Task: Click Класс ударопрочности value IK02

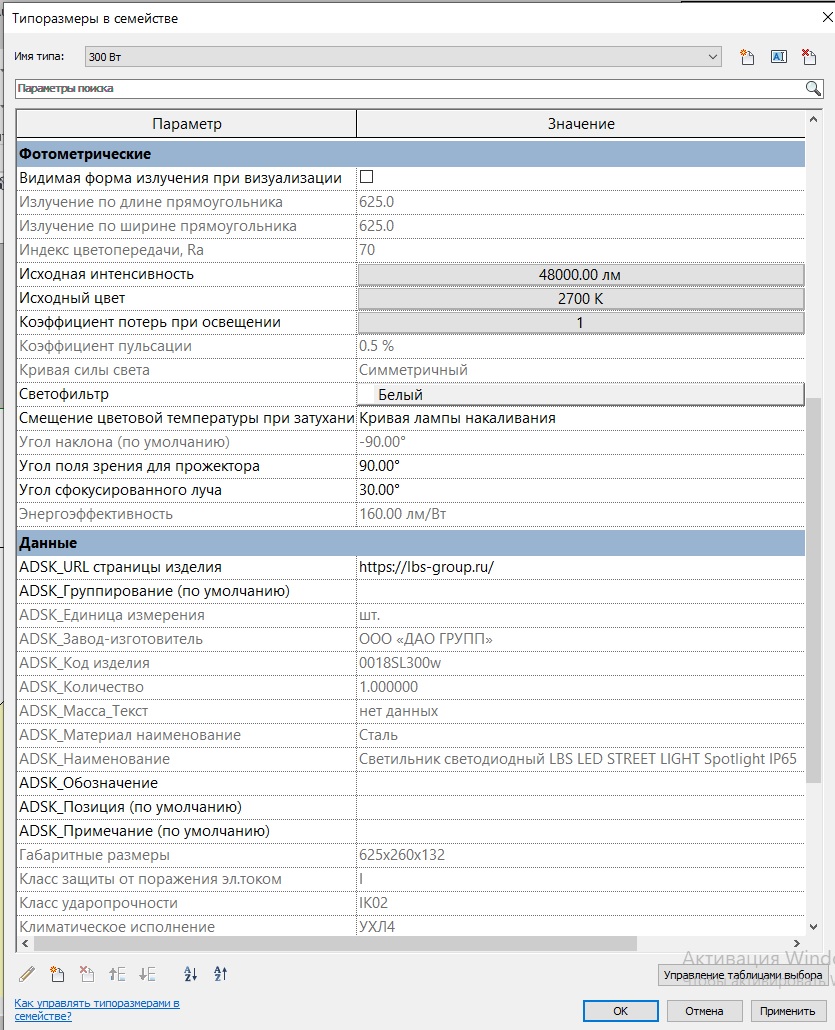Action: pos(373,903)
